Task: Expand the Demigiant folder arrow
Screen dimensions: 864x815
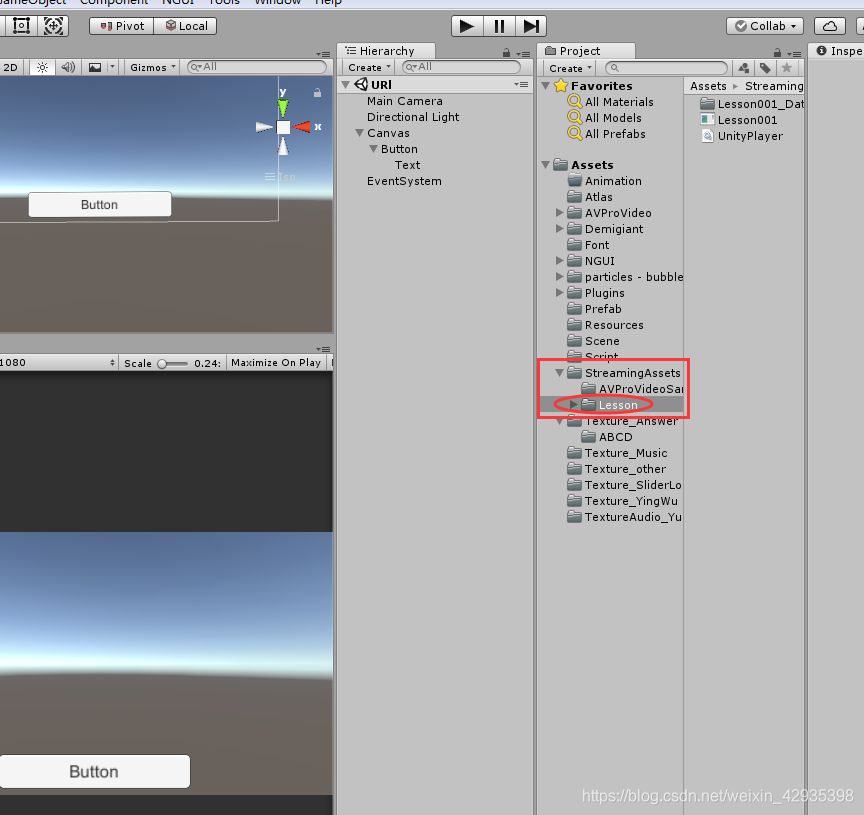Action: 559,228
